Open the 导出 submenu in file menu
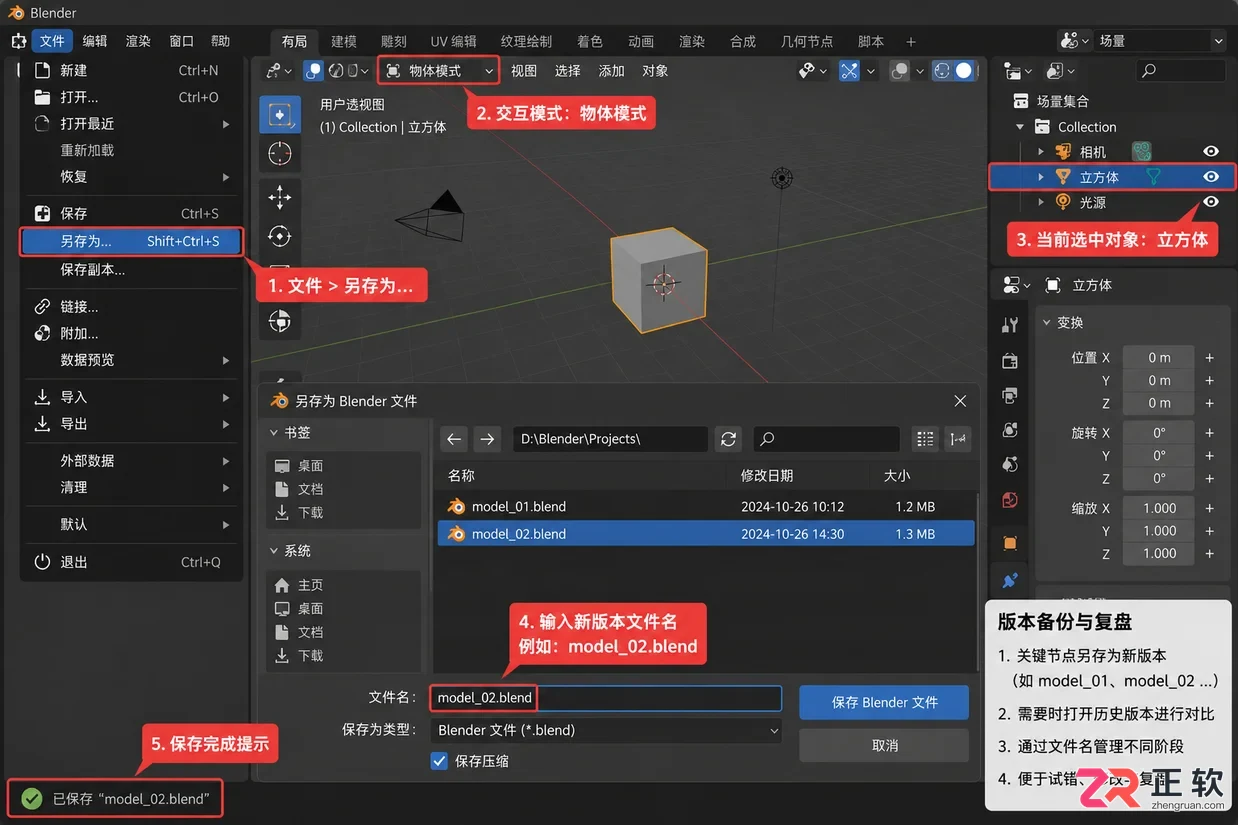 click(131, 424)
